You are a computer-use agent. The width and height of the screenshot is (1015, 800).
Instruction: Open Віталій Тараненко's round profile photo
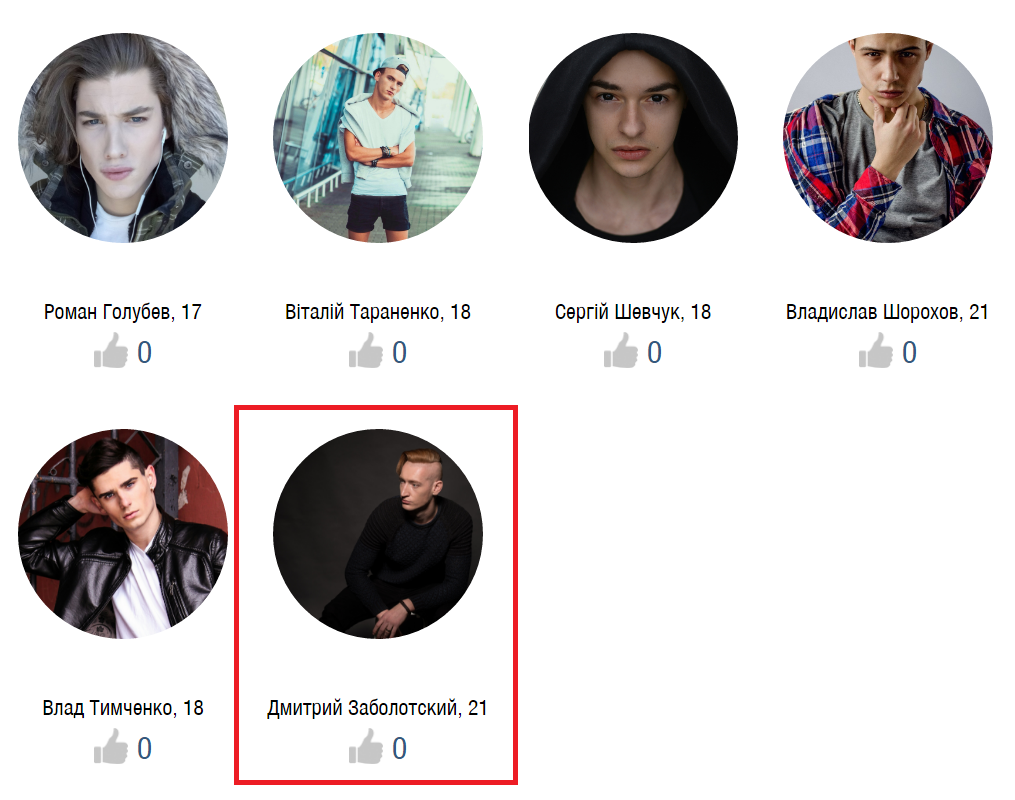pos(378,138)
